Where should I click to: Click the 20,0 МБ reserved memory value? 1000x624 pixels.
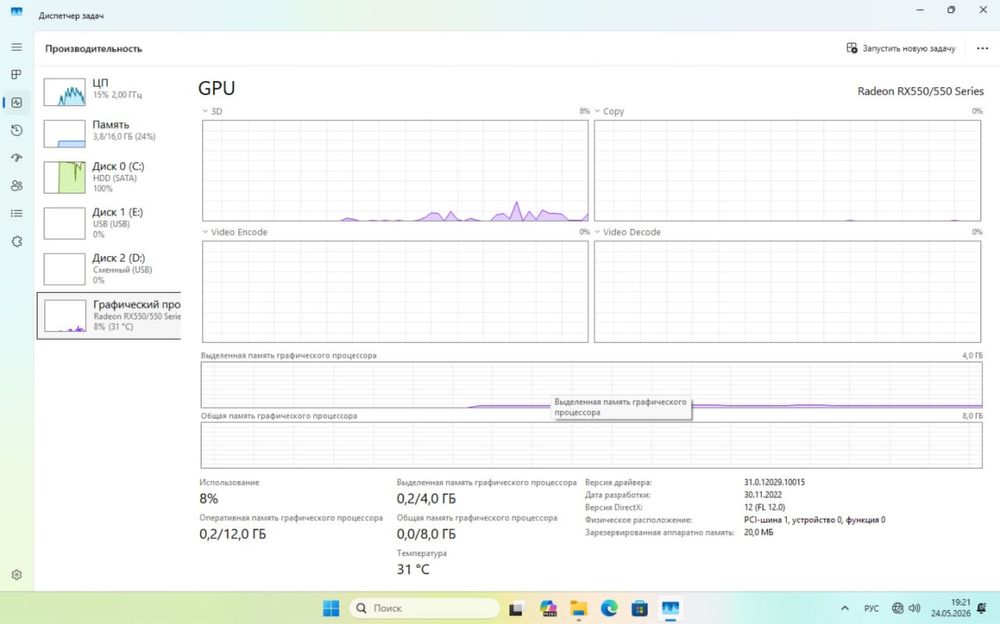pyautogui.click(x=758, y=532)
